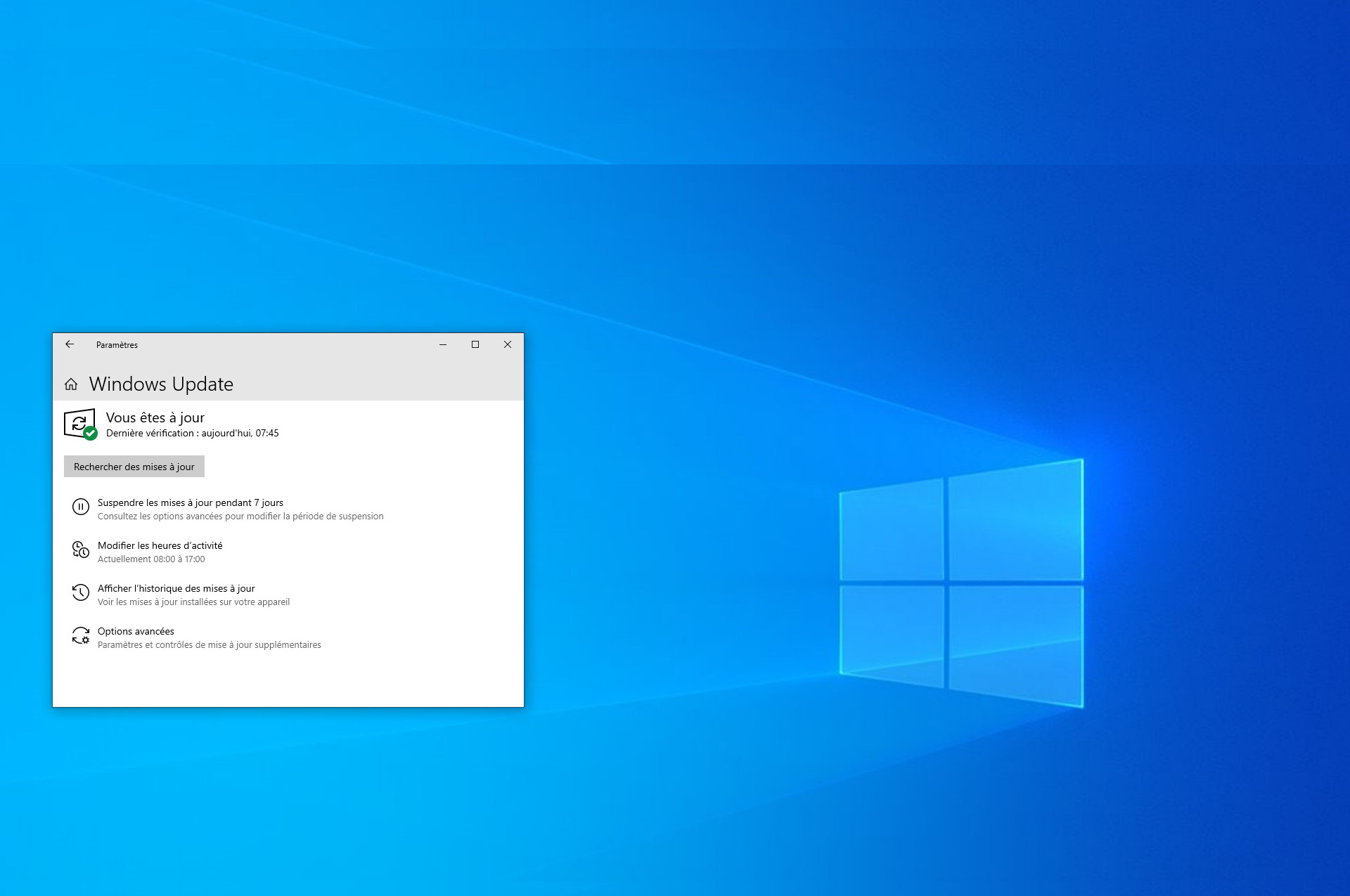The height and width of the screenshot is (896, 1350).
Task: Click 'Vous êtes à jour' status text
Action: click(x=155, y=417)
